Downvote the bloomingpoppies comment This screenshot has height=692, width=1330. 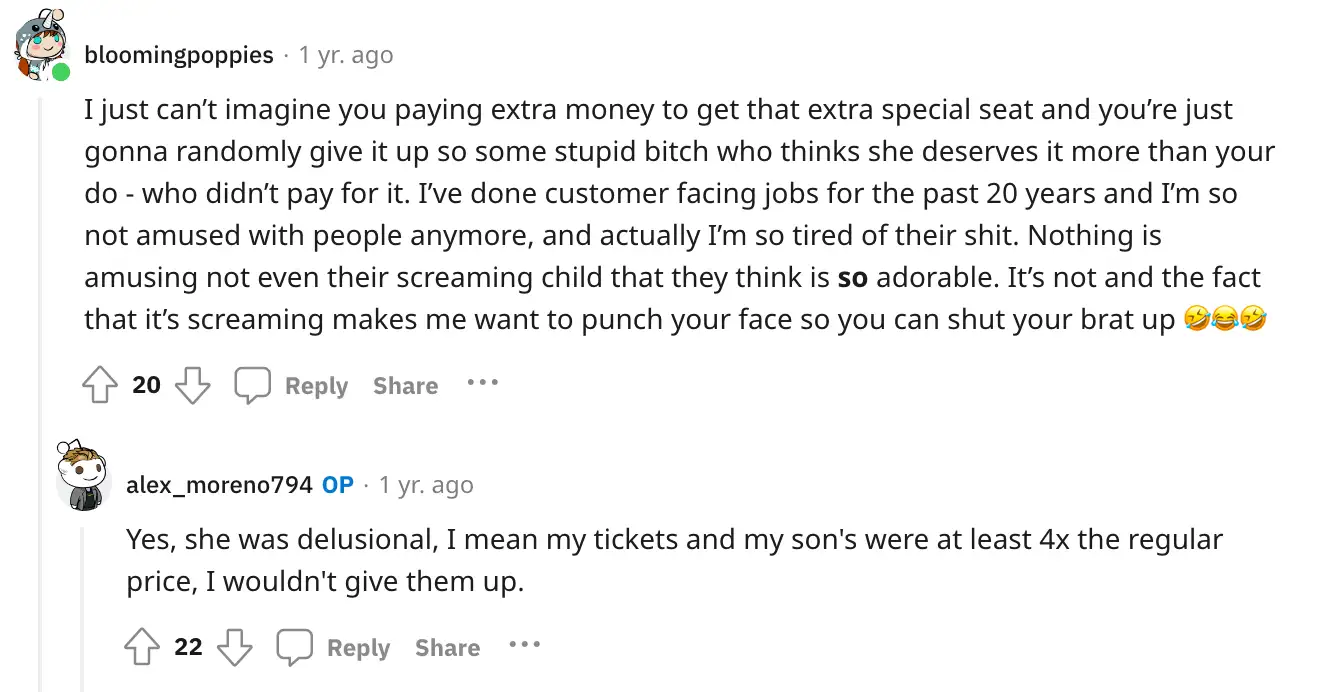(192, 386)
